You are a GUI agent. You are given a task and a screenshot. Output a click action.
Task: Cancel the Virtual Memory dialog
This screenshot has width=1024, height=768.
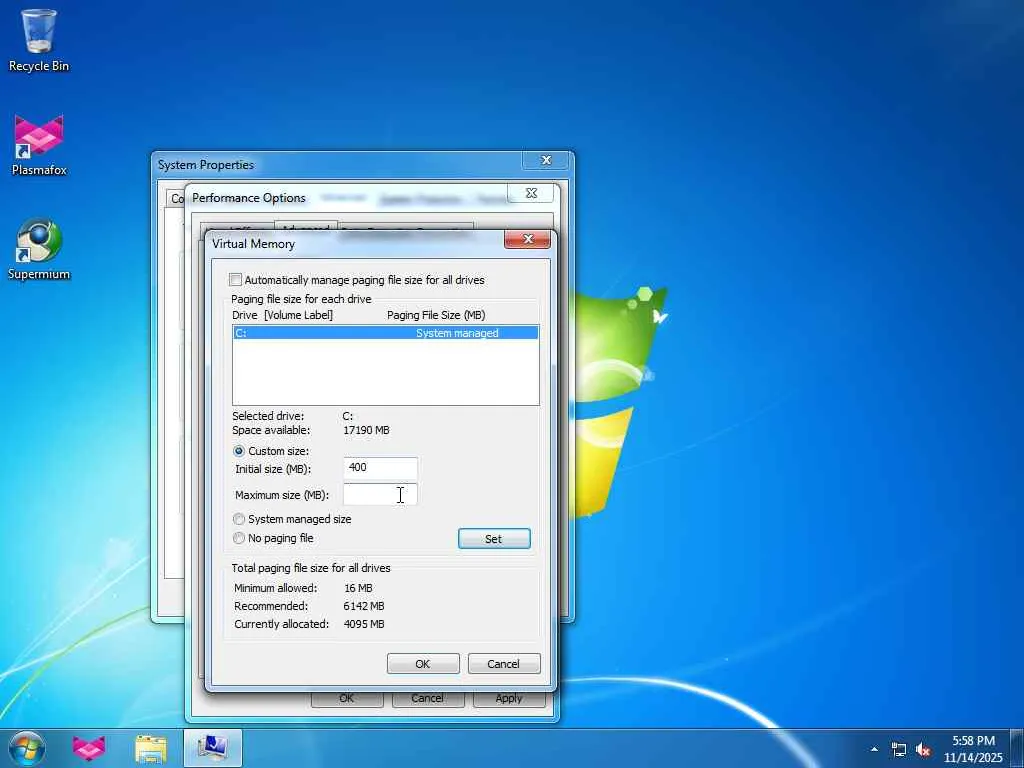pyautogui.click(x=504, y=664)
